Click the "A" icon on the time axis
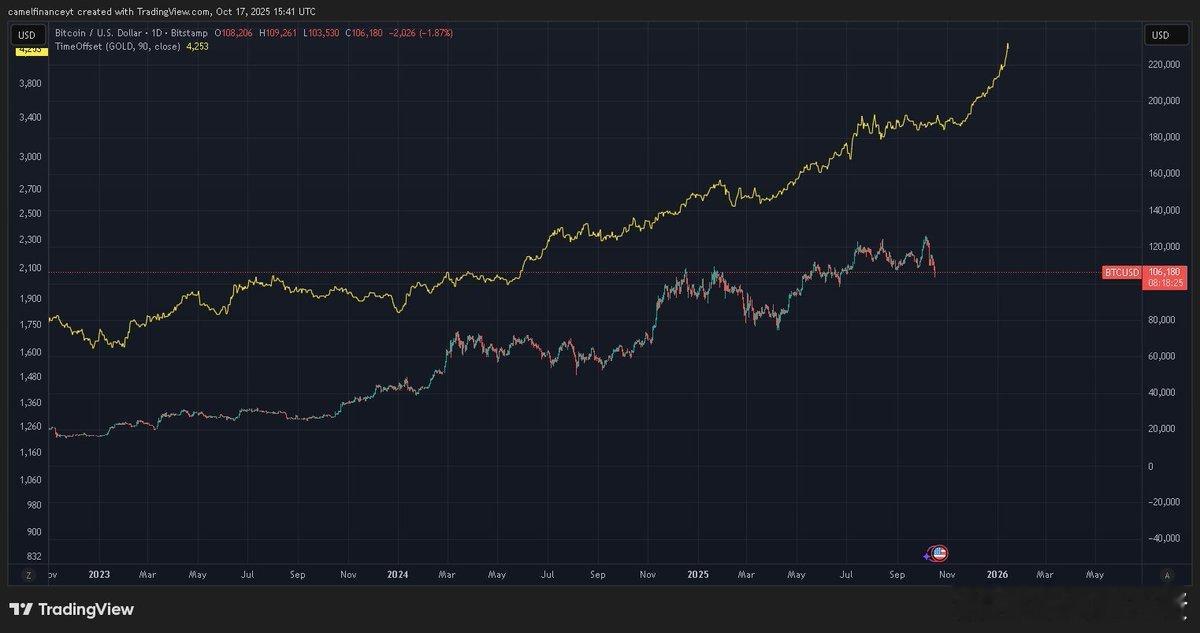The image size is (1200, 633). coord(1167,575)
